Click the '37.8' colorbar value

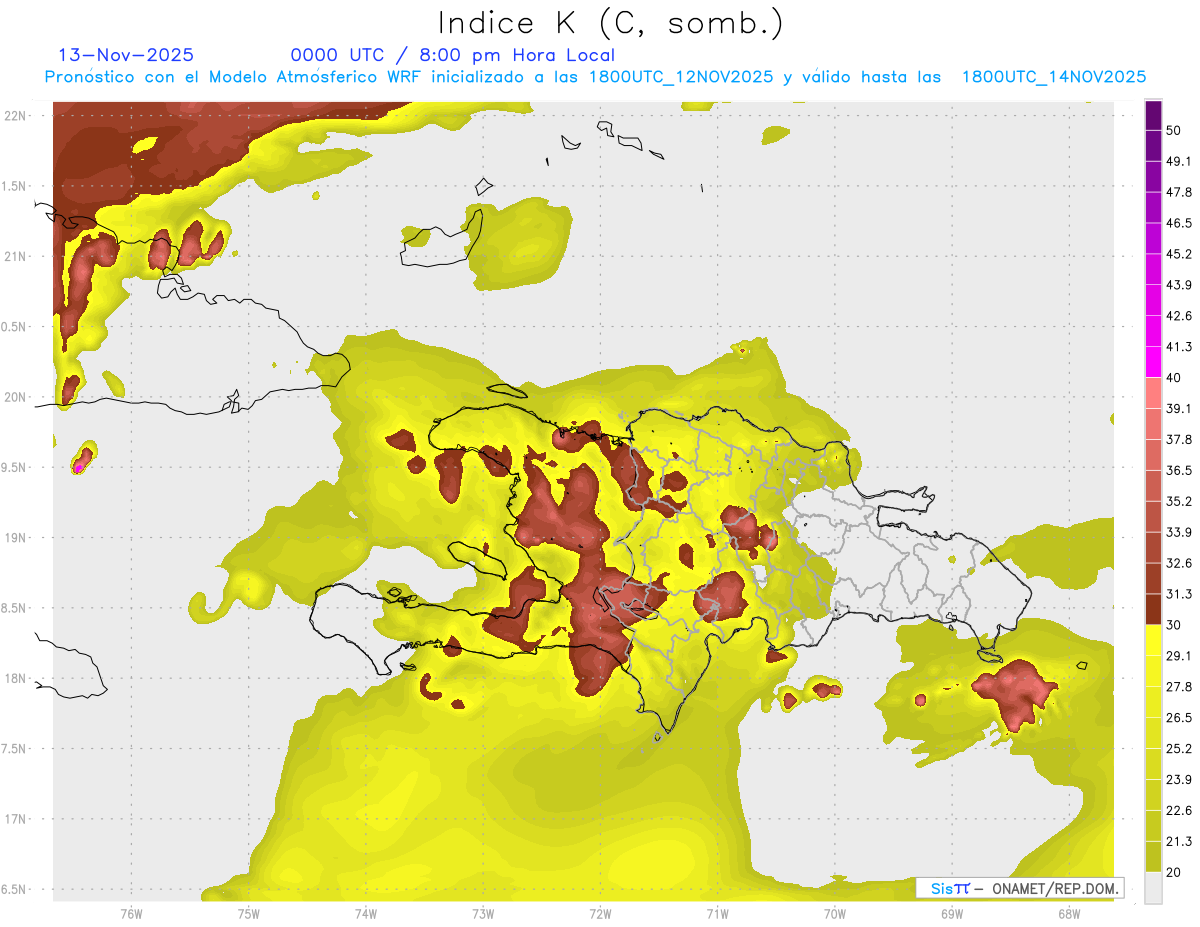tap(1179, 439)
